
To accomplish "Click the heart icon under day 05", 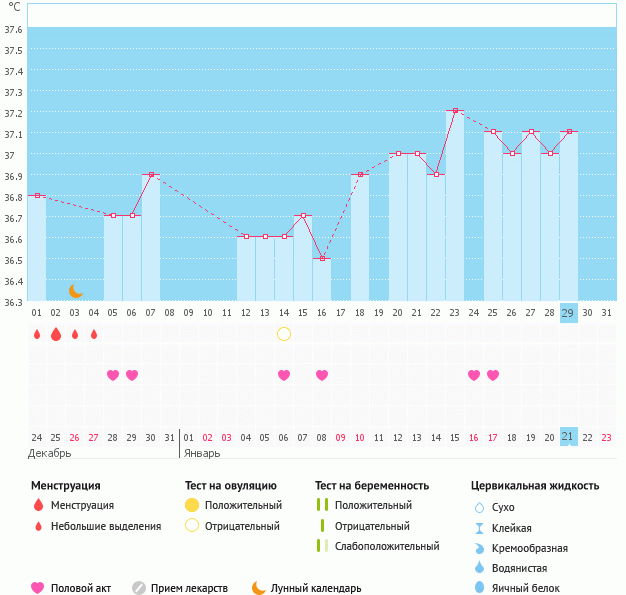I will point(113,375).
